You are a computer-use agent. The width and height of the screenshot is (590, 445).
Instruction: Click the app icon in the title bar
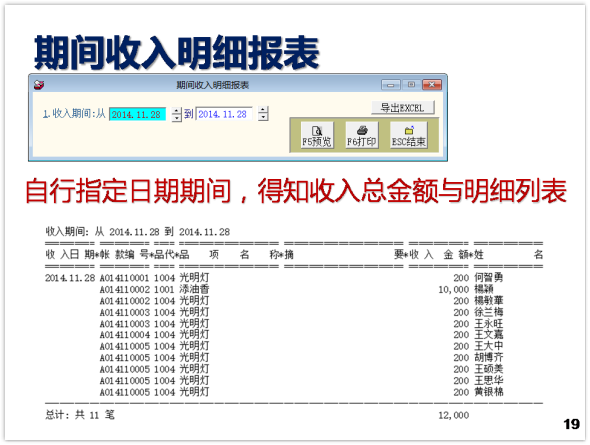(x=39, y=85)
